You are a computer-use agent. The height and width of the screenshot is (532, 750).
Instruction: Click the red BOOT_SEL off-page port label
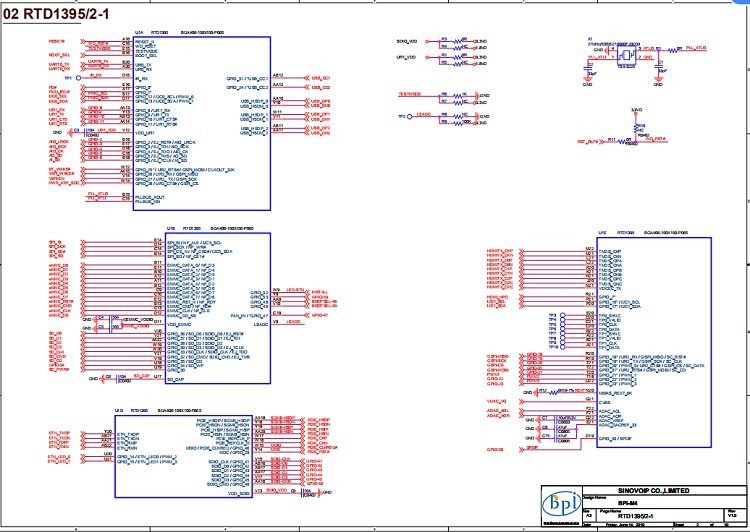(59, 55)
